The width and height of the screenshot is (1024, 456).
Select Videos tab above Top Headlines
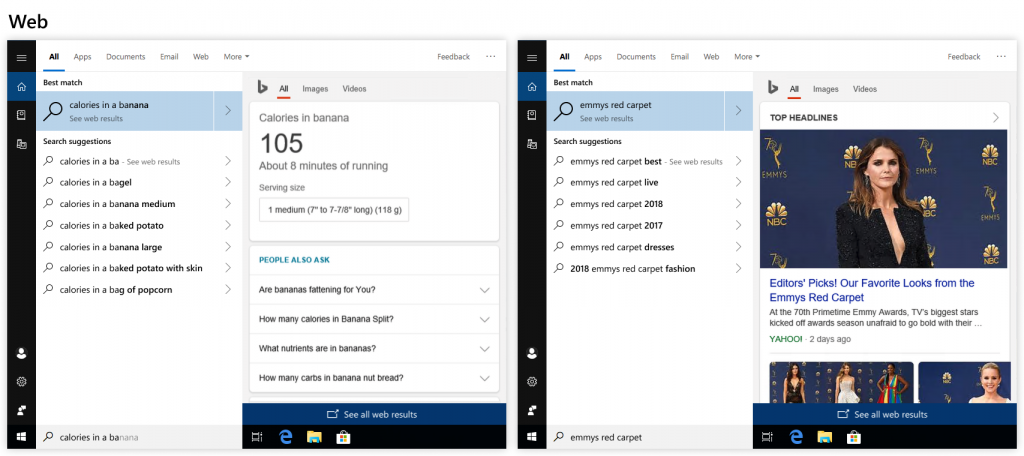(864, 89)
